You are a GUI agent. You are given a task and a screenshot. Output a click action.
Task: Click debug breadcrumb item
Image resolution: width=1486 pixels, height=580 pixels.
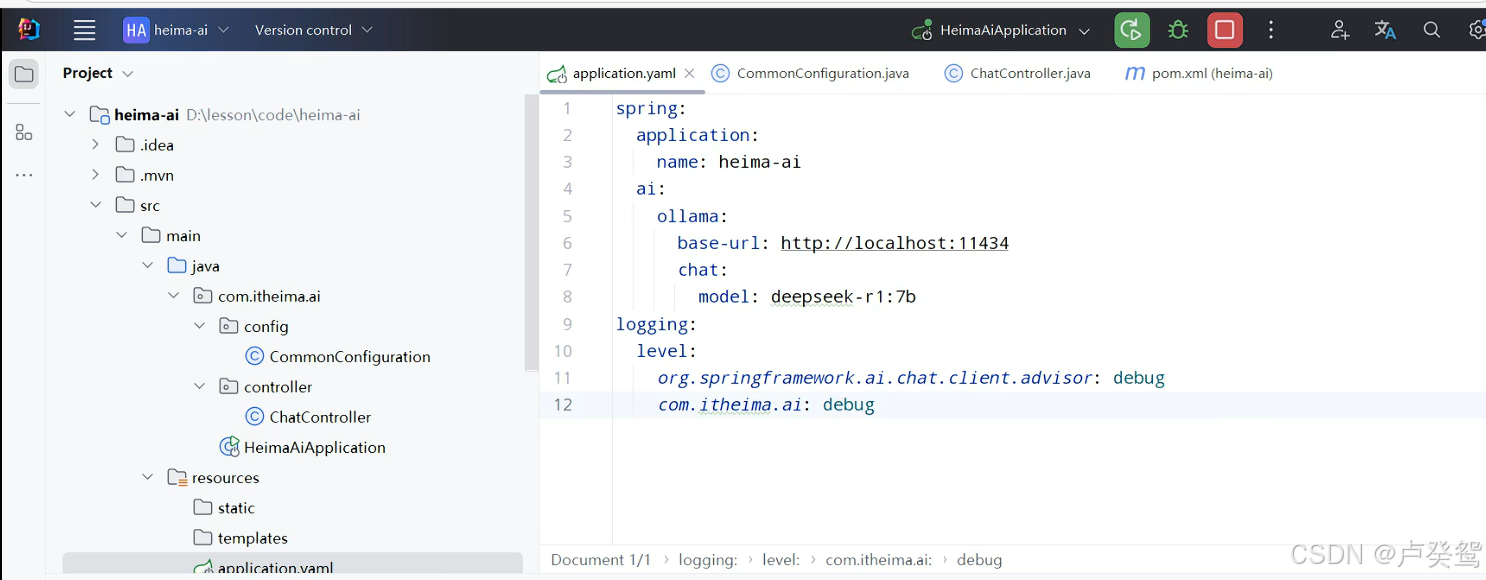979,560
